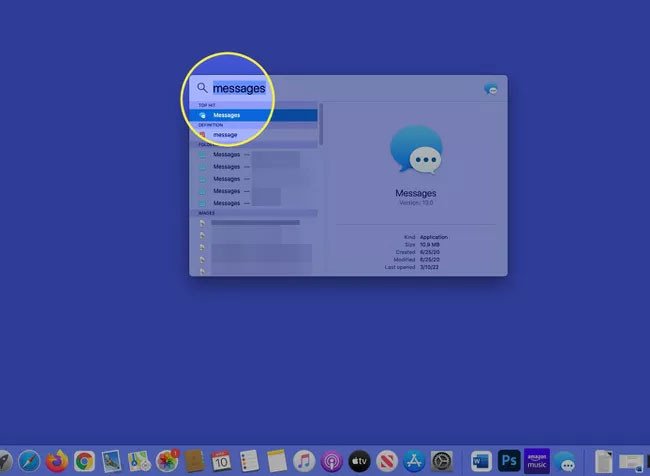Open Reminders from the Dock
Image resolution: width=650 pixels, height=476 pixels.
click(x=249, y=461)
